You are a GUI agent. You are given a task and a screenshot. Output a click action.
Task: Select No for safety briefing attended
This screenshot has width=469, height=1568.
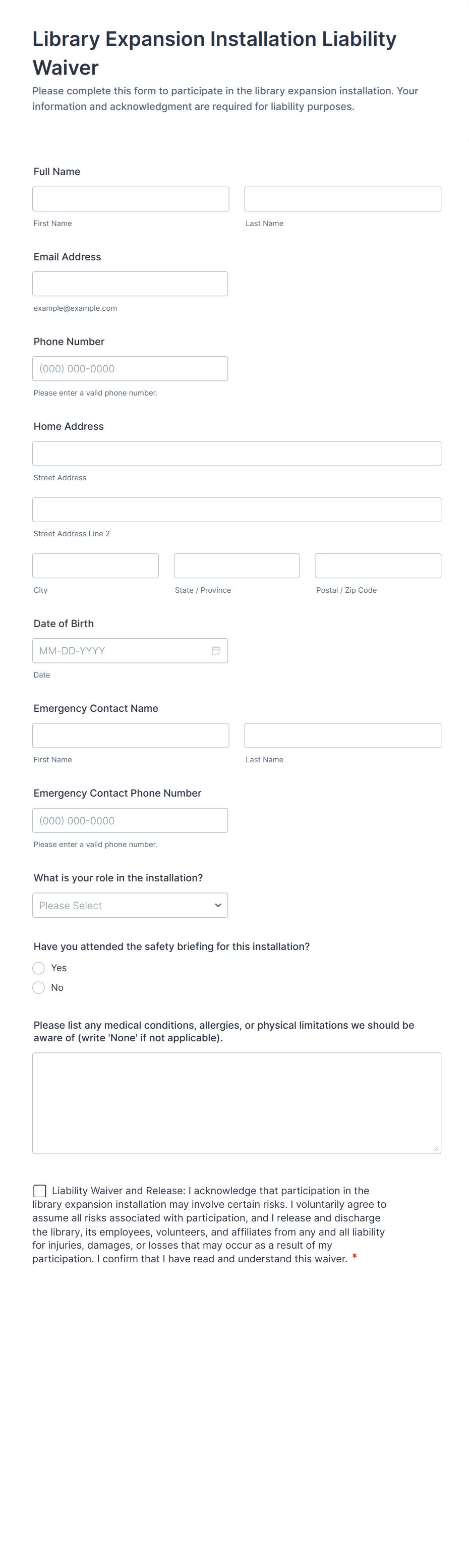pos(39,987)
